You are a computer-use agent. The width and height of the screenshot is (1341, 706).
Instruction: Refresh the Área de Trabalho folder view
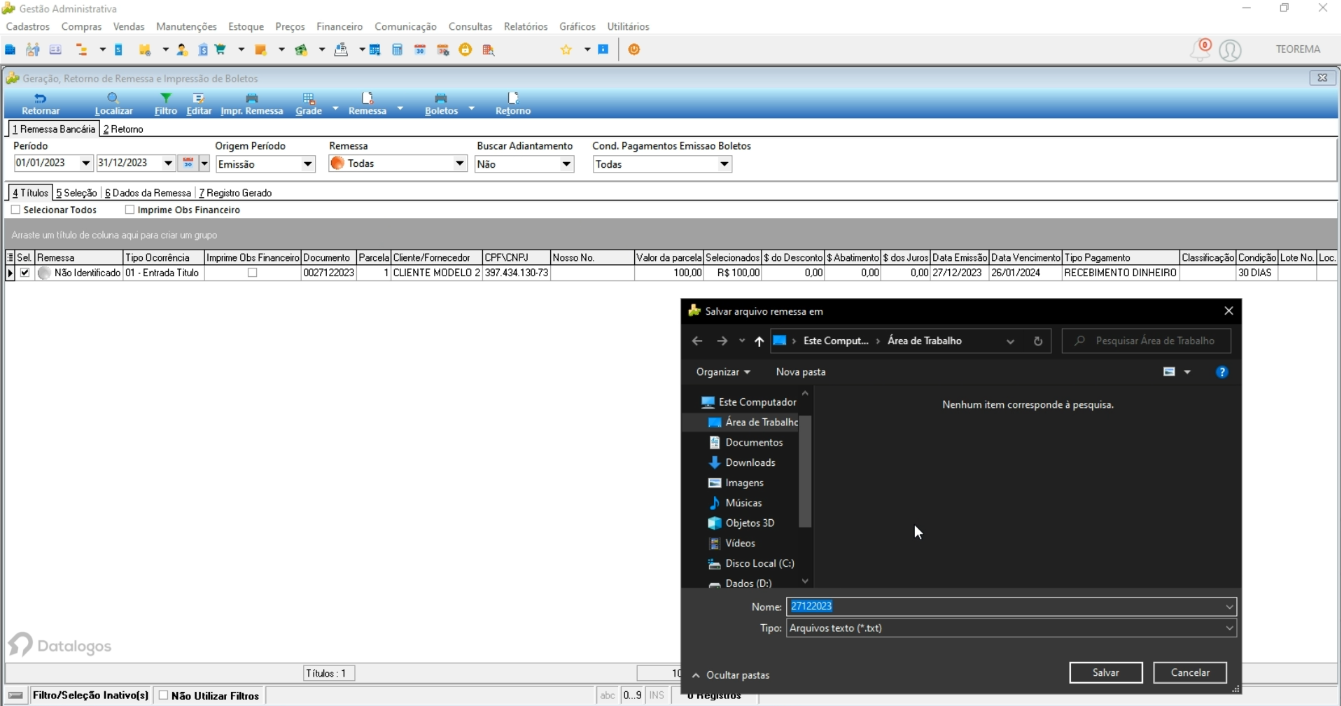click(x=1038, y=341)
